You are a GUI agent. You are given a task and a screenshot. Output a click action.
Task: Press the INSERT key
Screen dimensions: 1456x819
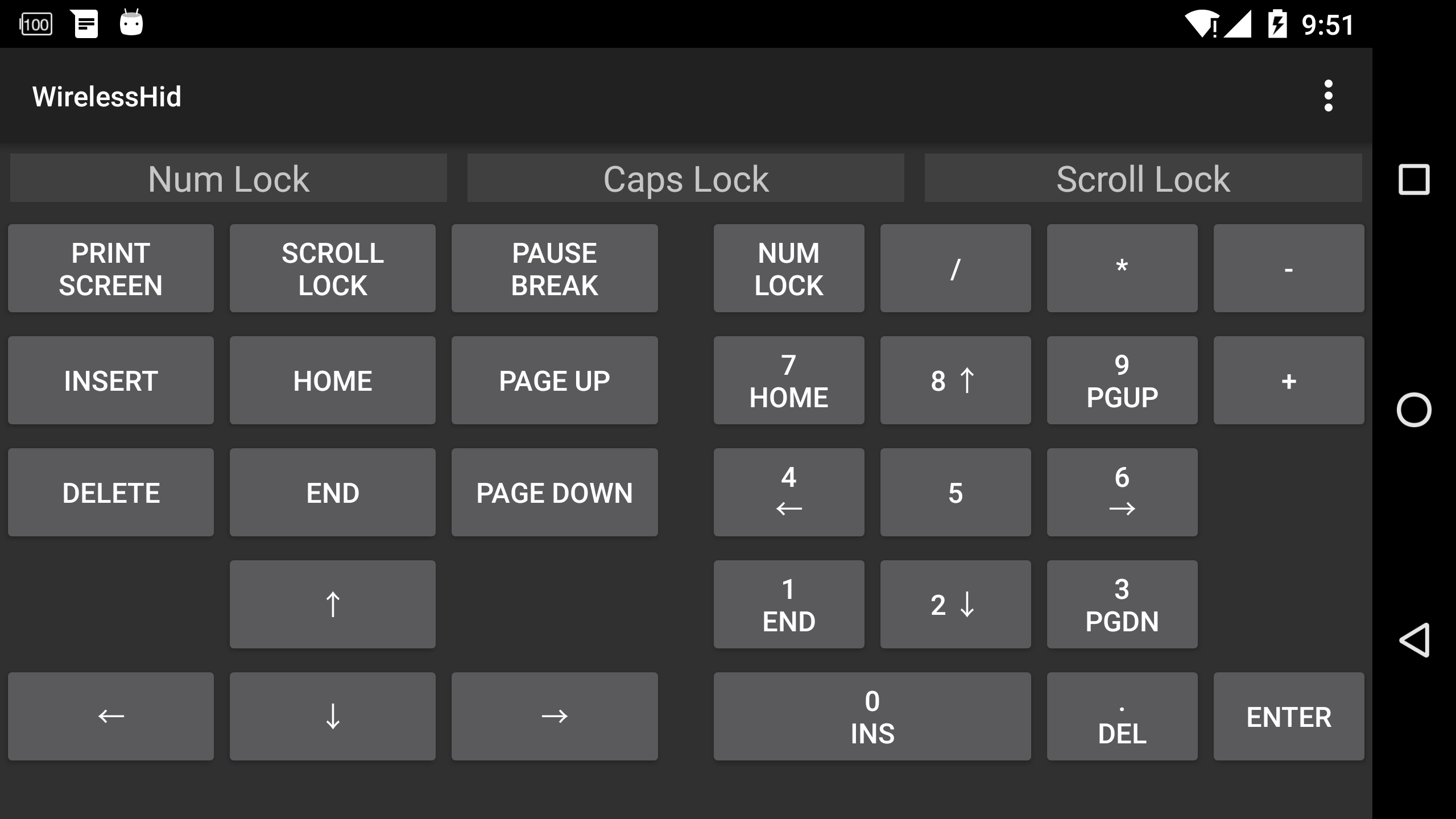(x=111, y=380)
